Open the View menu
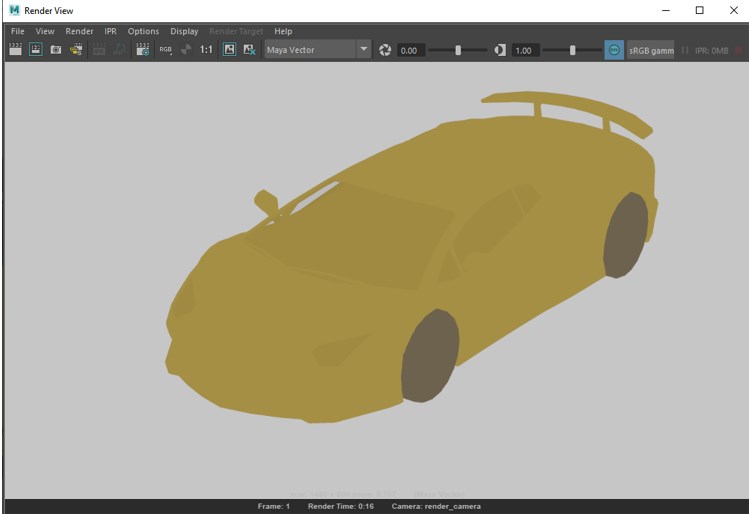 (45, 31)
